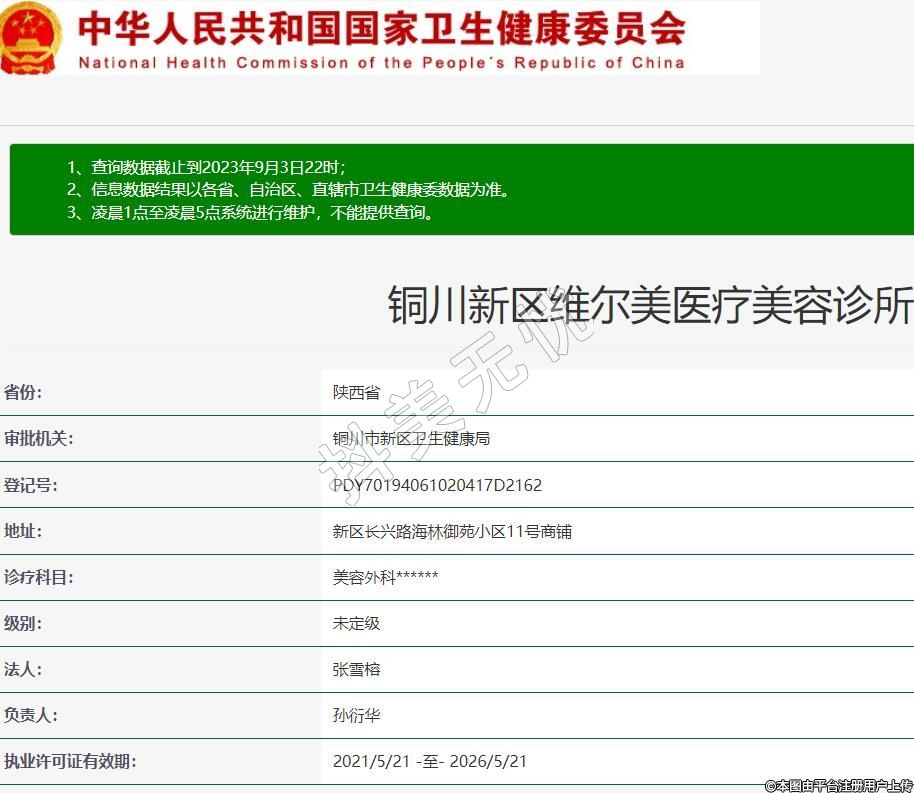Screen dimensions: 914x793
Task: Click the clinic name heading 铜川新区维尔美医疗美容诊所
Action: click(649, 305)
